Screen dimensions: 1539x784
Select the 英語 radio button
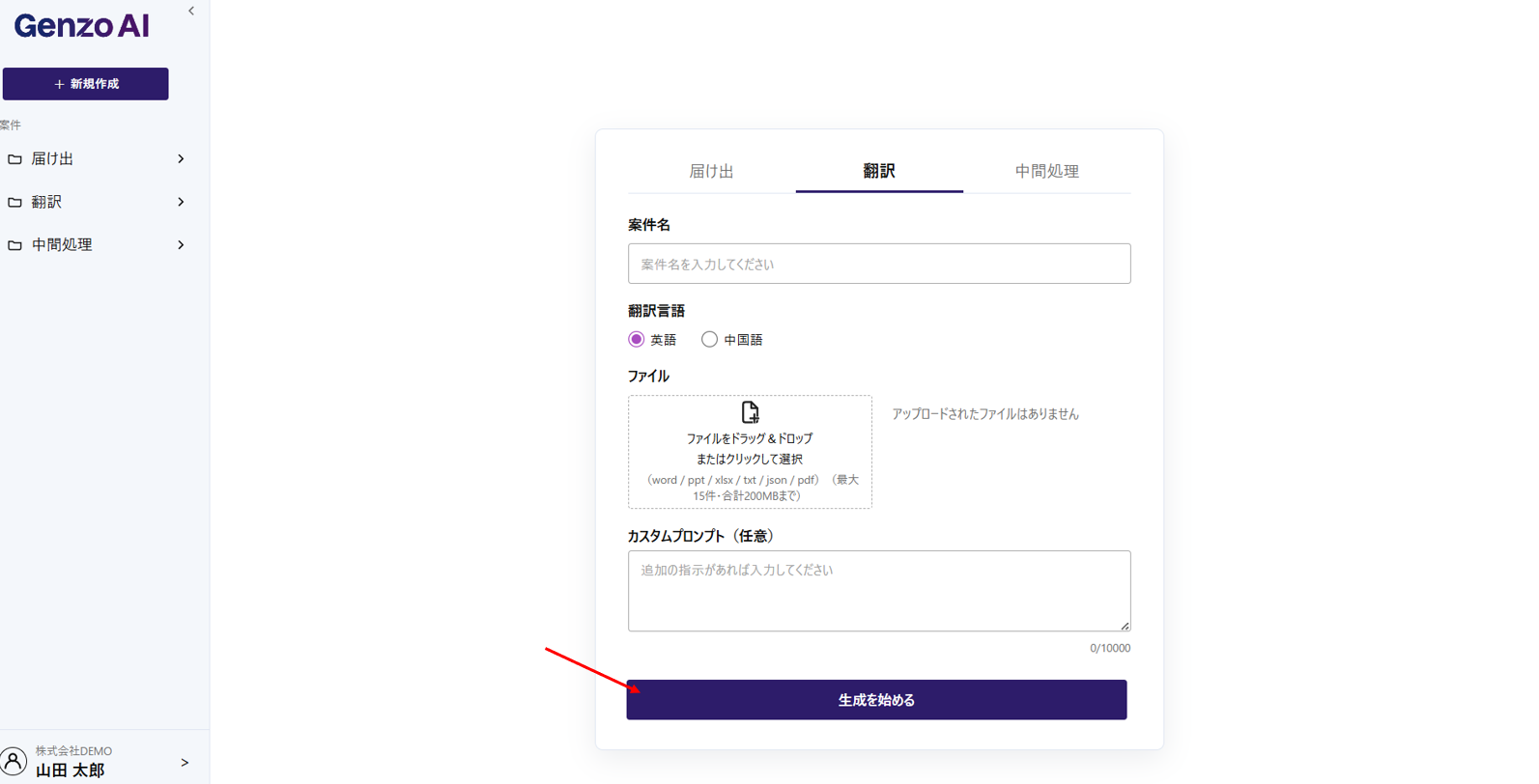[636, 339]
